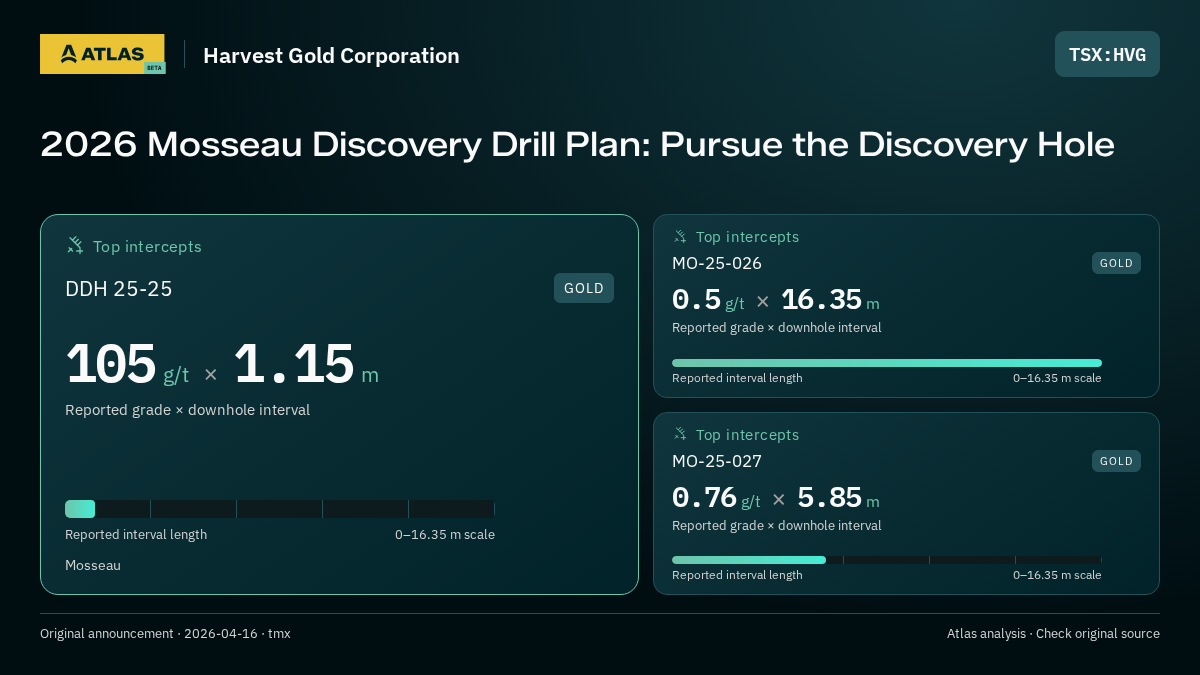Click the 0–16.35 m scale label in the DDH 25-25 card
1200x675 pixels.
pyautogui.click(x=445, y=535)
